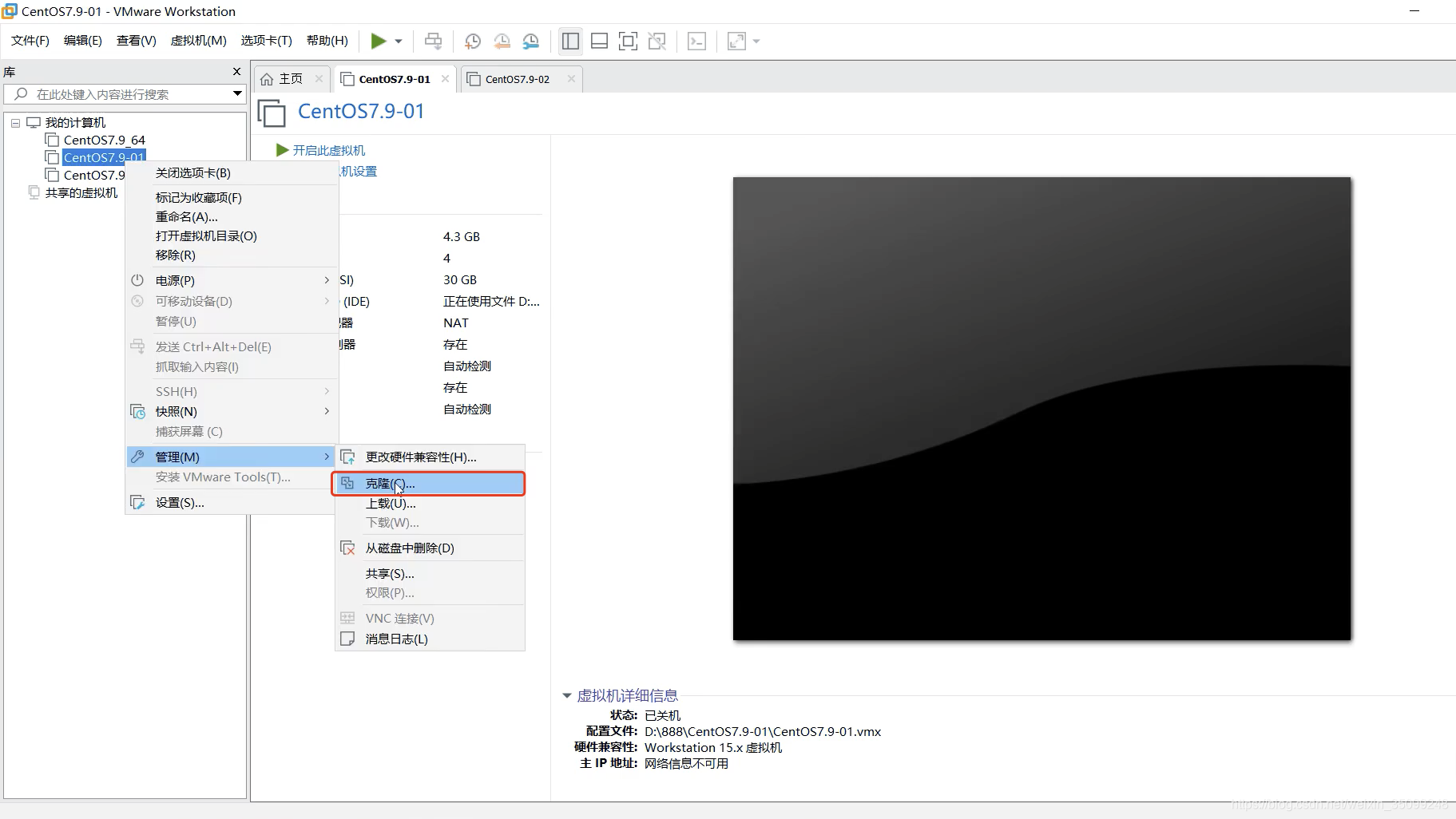Close the CentOS7.9-02 tab
The height and width of the screenshot is (819, 1456).
pos(571,78)
